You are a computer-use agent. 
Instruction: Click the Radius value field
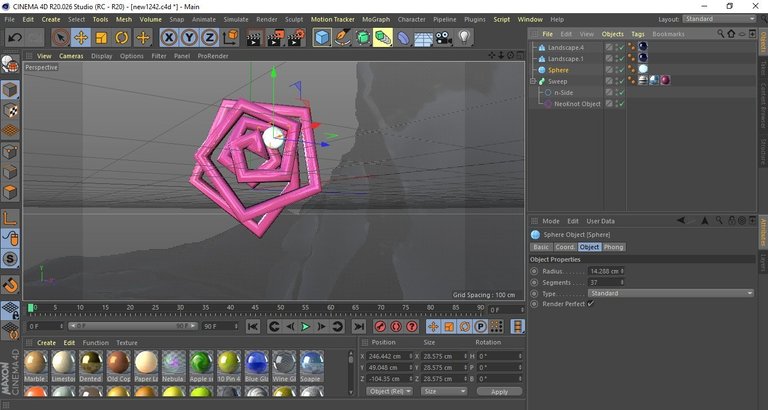(x=604, y=271)
